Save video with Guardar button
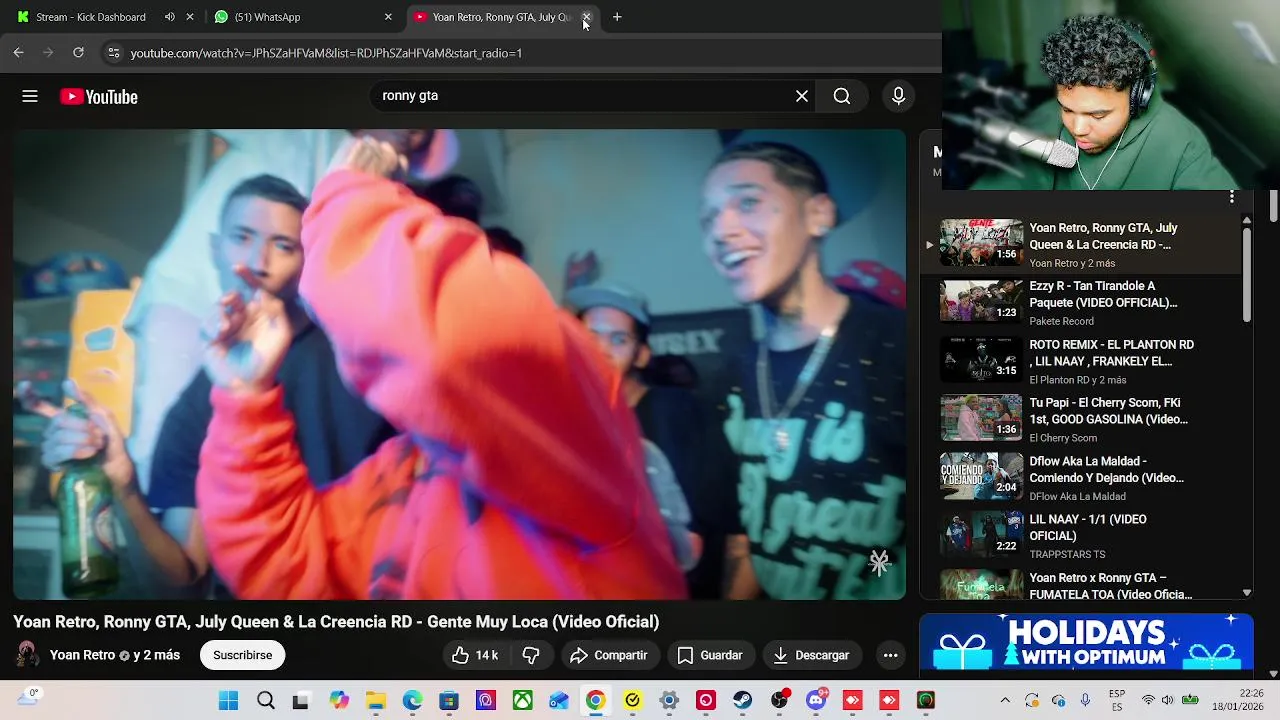1280x720 pixels. pyautogui.click(x=710, y=655)
